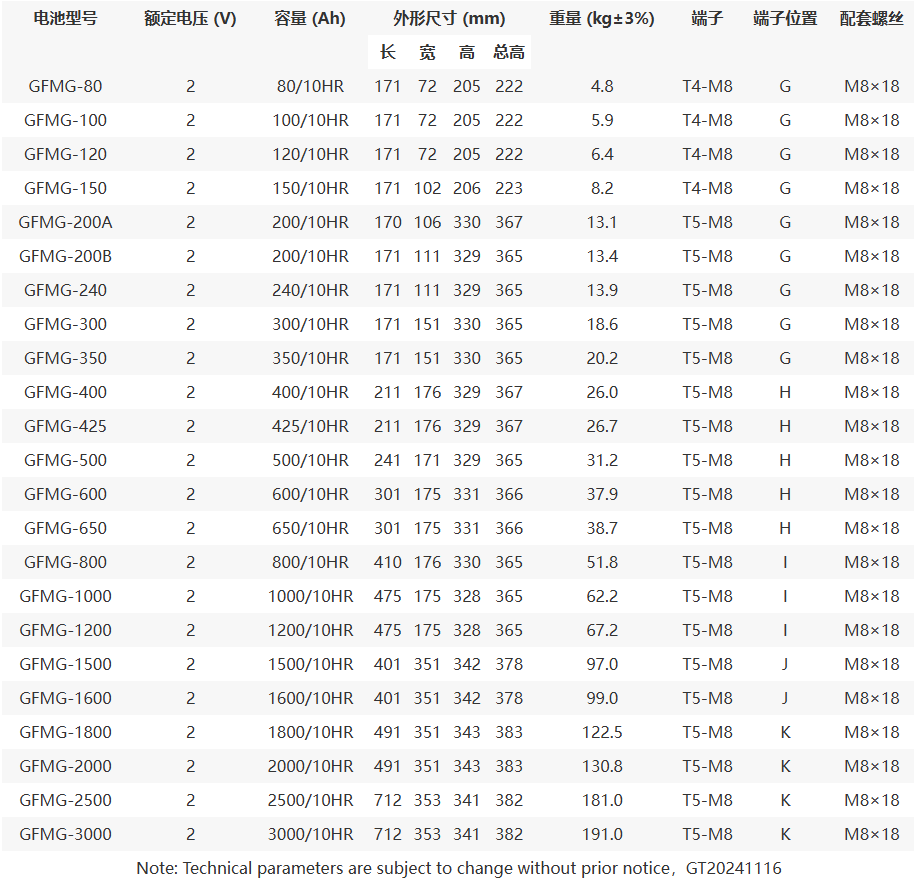Select the 端子位置 column header
914x878 pixels.
785,19
